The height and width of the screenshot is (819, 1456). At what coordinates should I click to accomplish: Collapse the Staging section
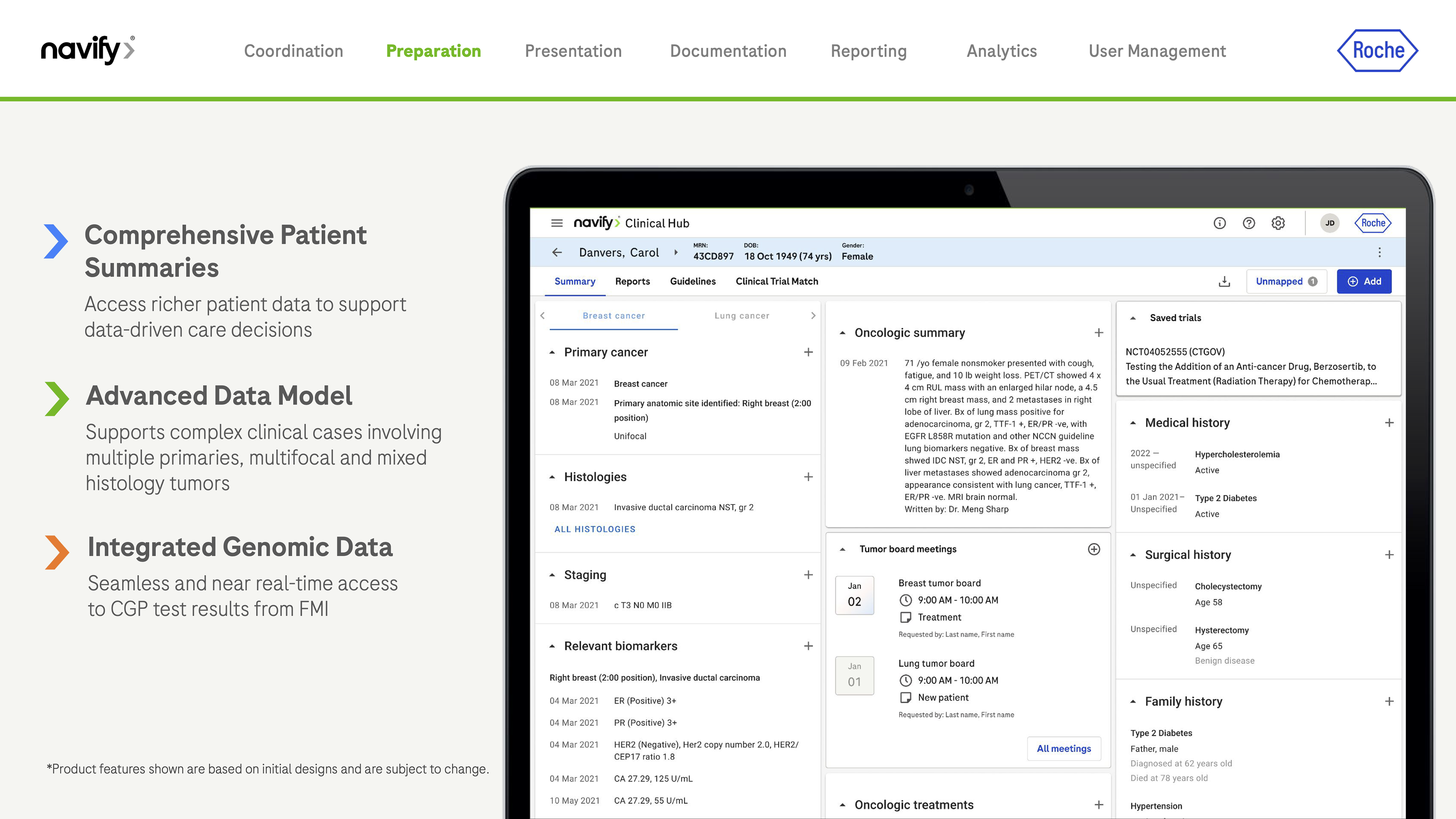[552, 575]
